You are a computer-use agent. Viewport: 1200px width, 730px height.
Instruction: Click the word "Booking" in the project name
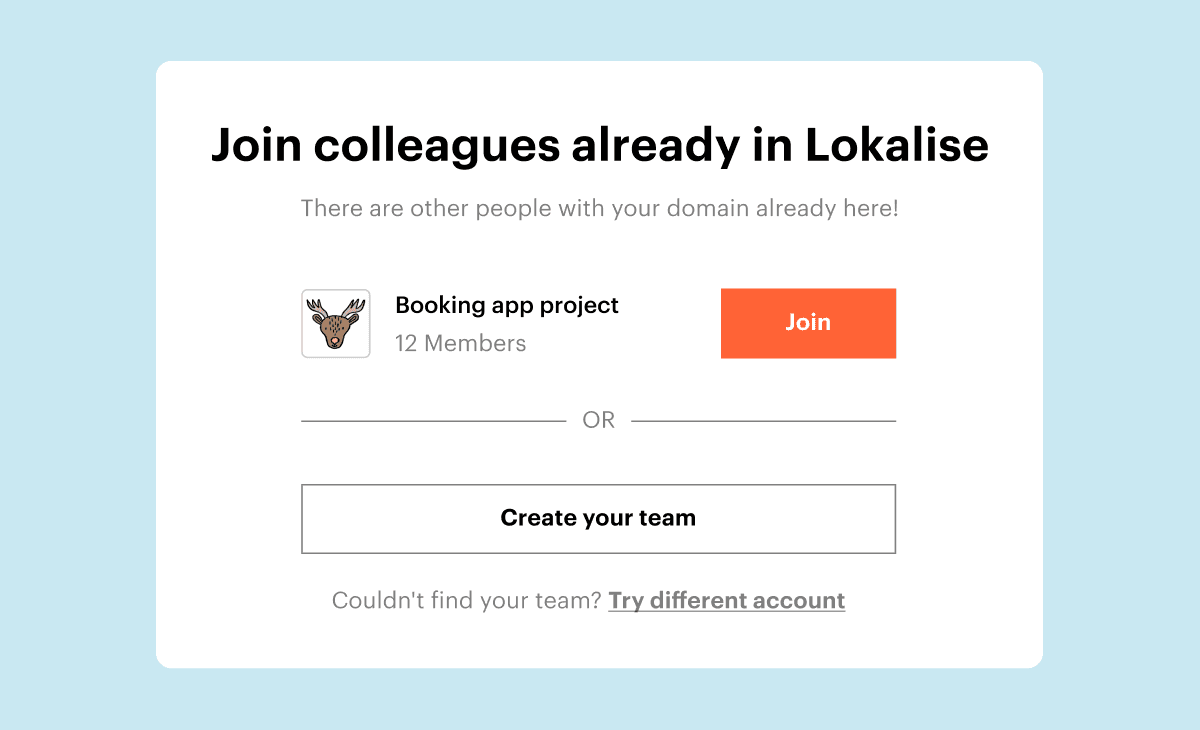click(439, 305)
